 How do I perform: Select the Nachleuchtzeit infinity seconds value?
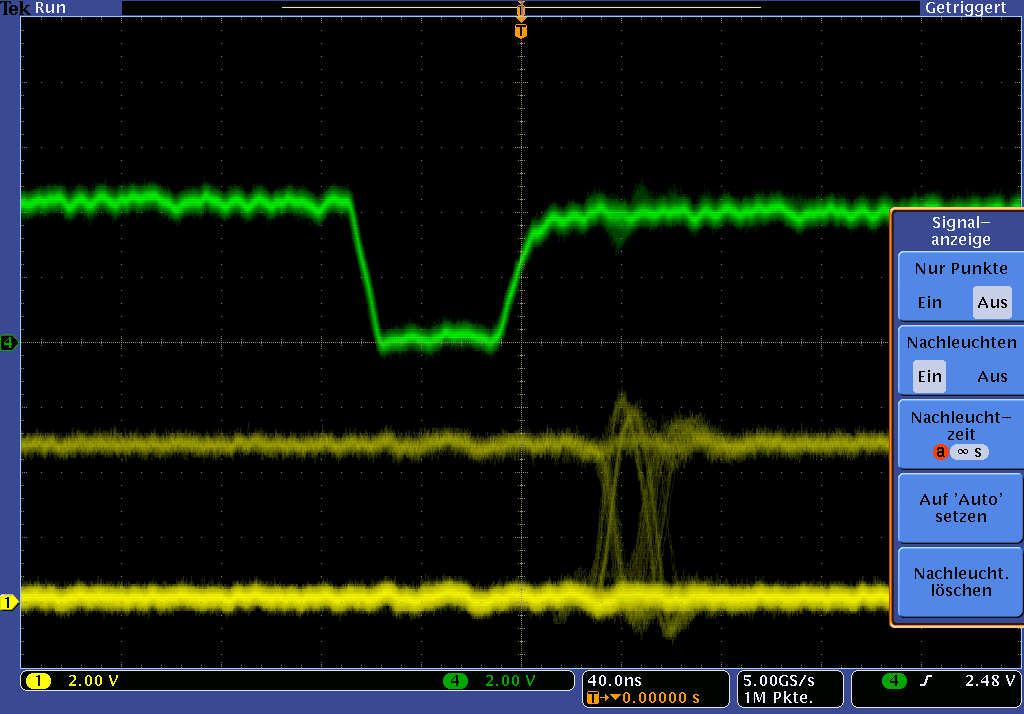pyautogui.click(x=969, y=452)
